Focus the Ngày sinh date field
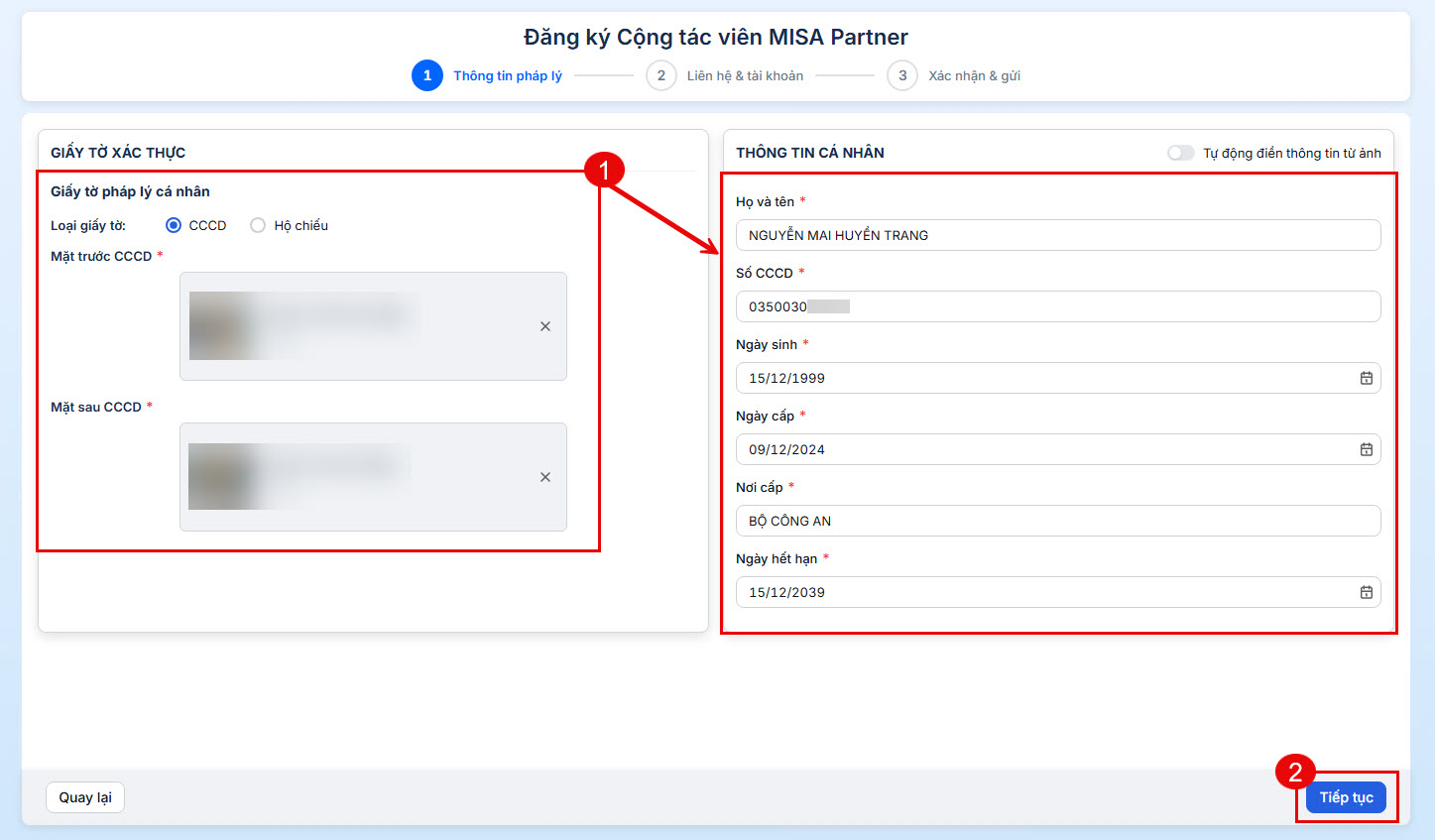This screenshot has width=1435, height=840. pyautogui.click(x=1058, y=378)
